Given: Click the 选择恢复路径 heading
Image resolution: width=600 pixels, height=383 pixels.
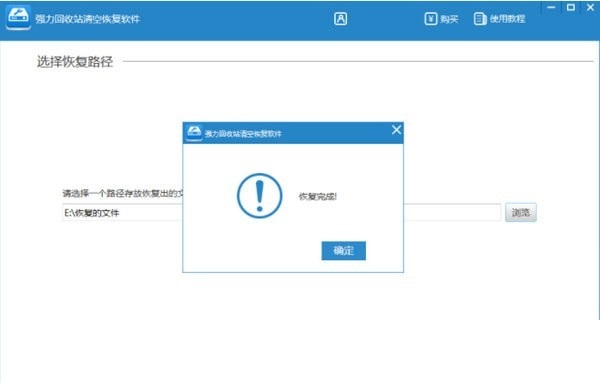Looking at the screenshot, I should (75, 62).
